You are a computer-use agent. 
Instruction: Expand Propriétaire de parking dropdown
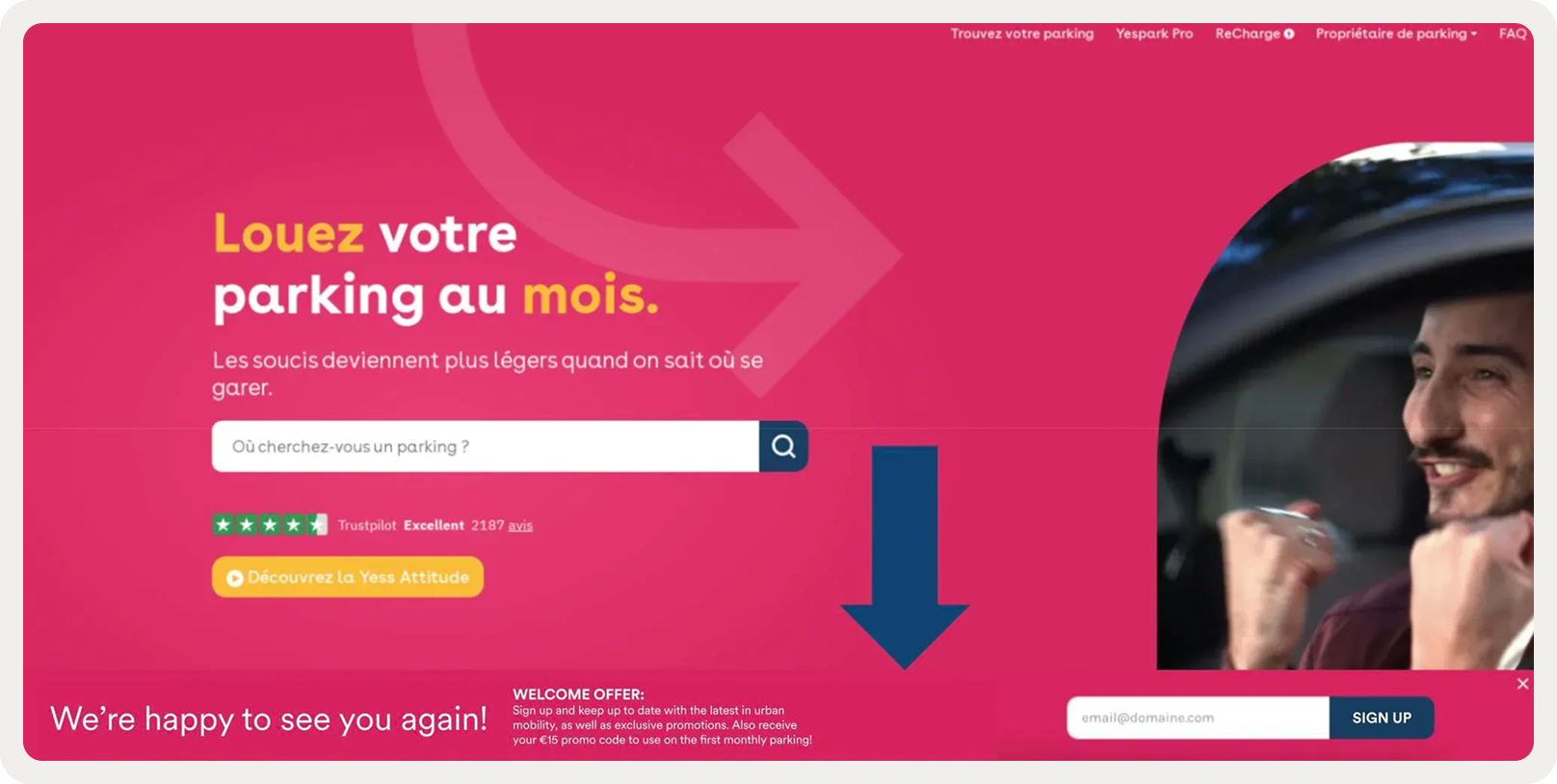1396,34
